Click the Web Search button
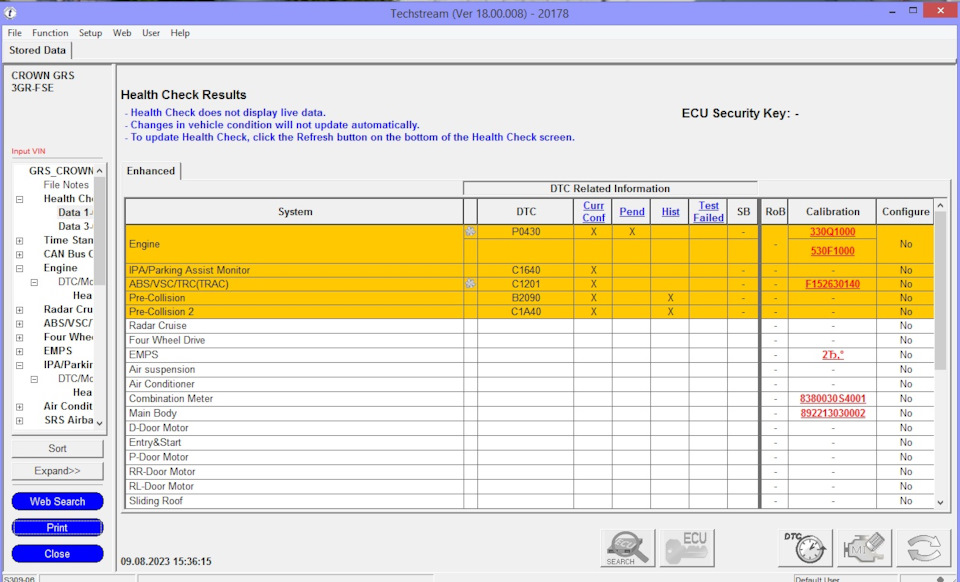This screenshot has width=960, height=582. click(x=58, y=501)
